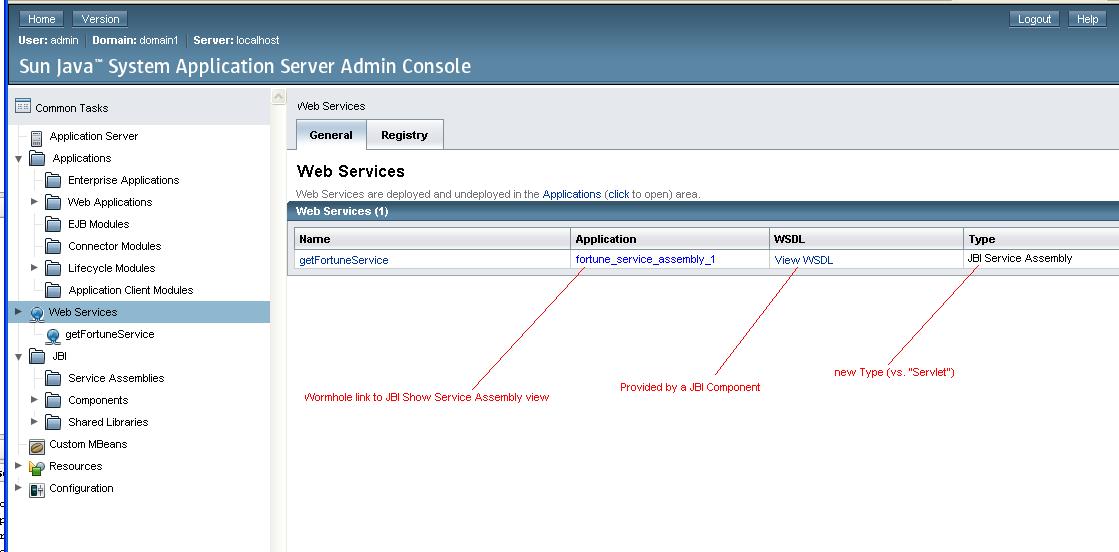Click the JBI folder icon
The image size is (1119, 552).
click(37, 357)
